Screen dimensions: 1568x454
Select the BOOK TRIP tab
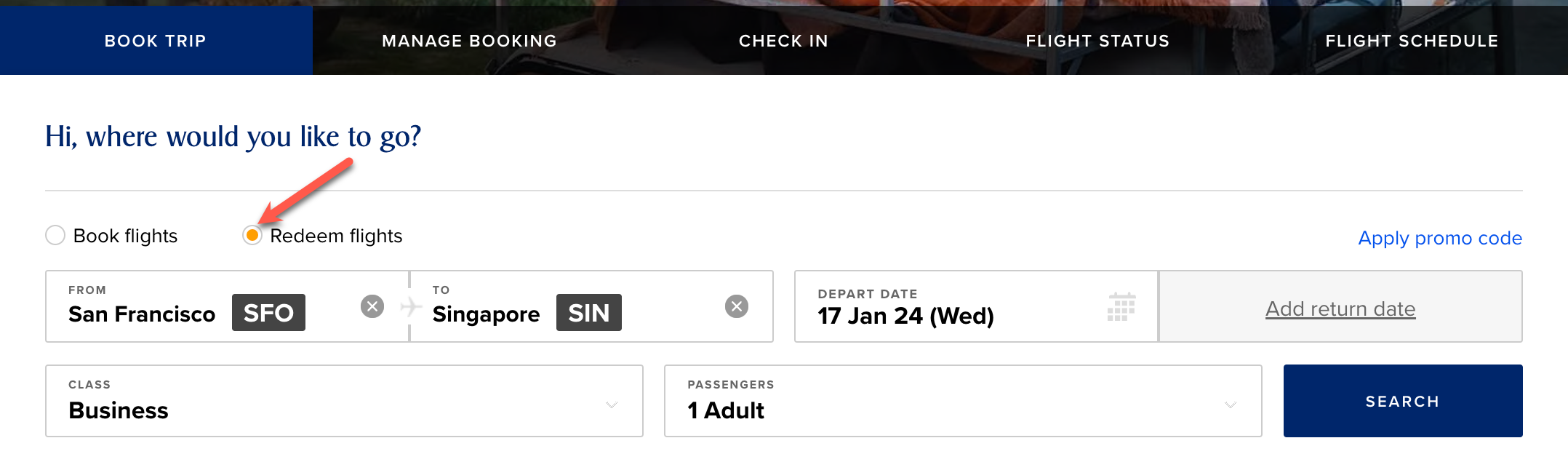[x=154, y=41]
